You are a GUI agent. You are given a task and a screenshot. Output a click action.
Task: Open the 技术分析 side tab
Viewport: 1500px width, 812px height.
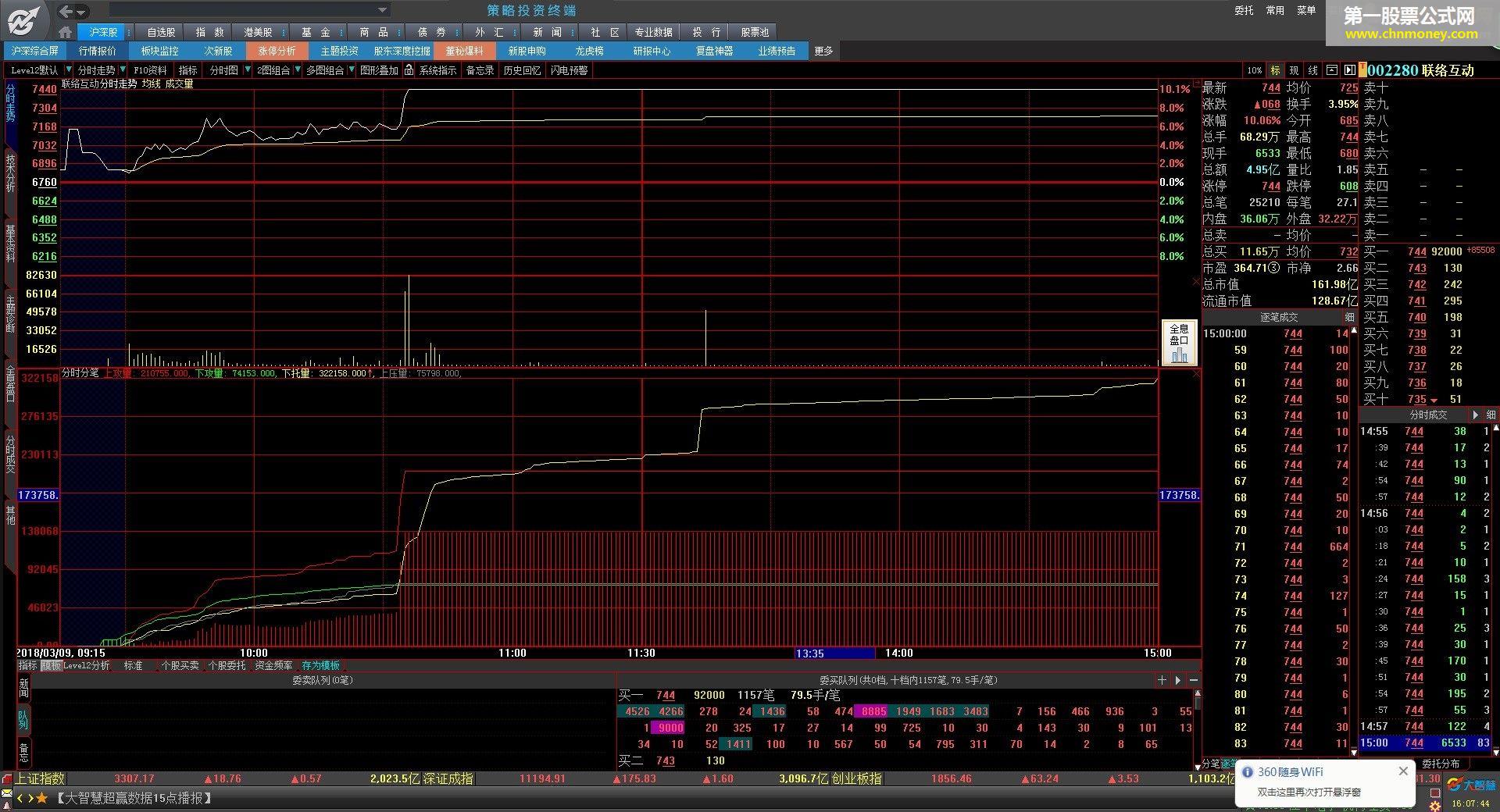click(x=10, y=173)
